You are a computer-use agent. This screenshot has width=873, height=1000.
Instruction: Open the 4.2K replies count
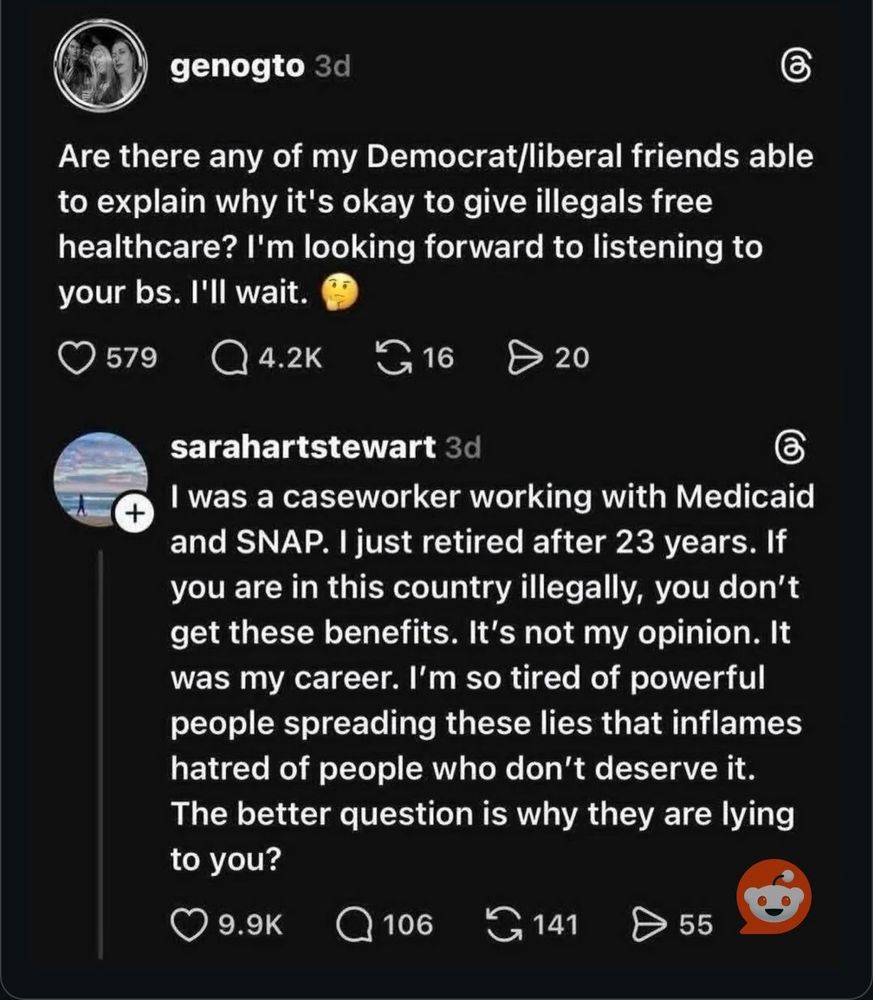click(291, 358)
